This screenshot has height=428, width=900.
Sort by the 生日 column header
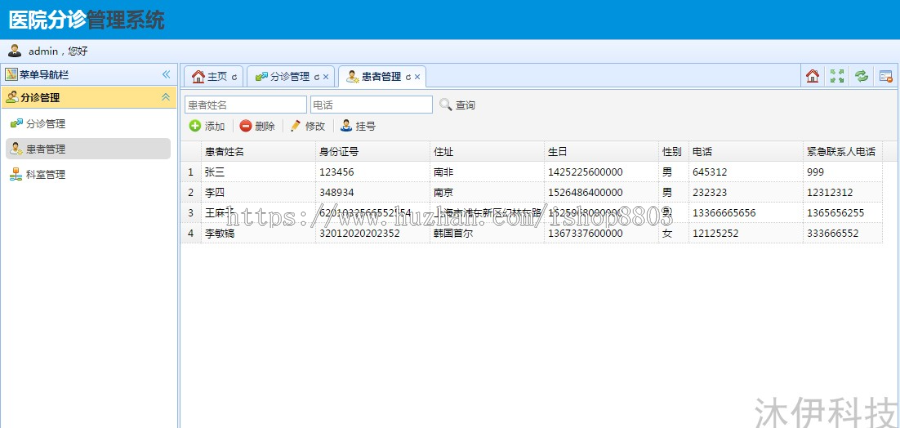point(602,151)
